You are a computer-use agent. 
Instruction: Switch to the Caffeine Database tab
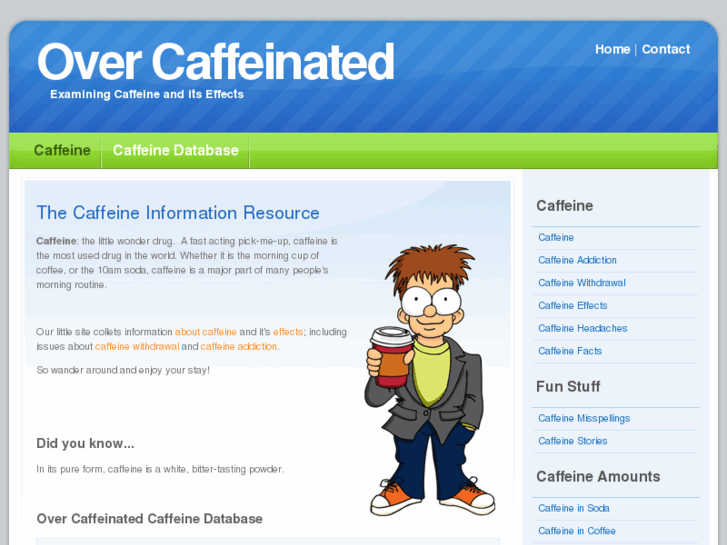pos(176,150)
